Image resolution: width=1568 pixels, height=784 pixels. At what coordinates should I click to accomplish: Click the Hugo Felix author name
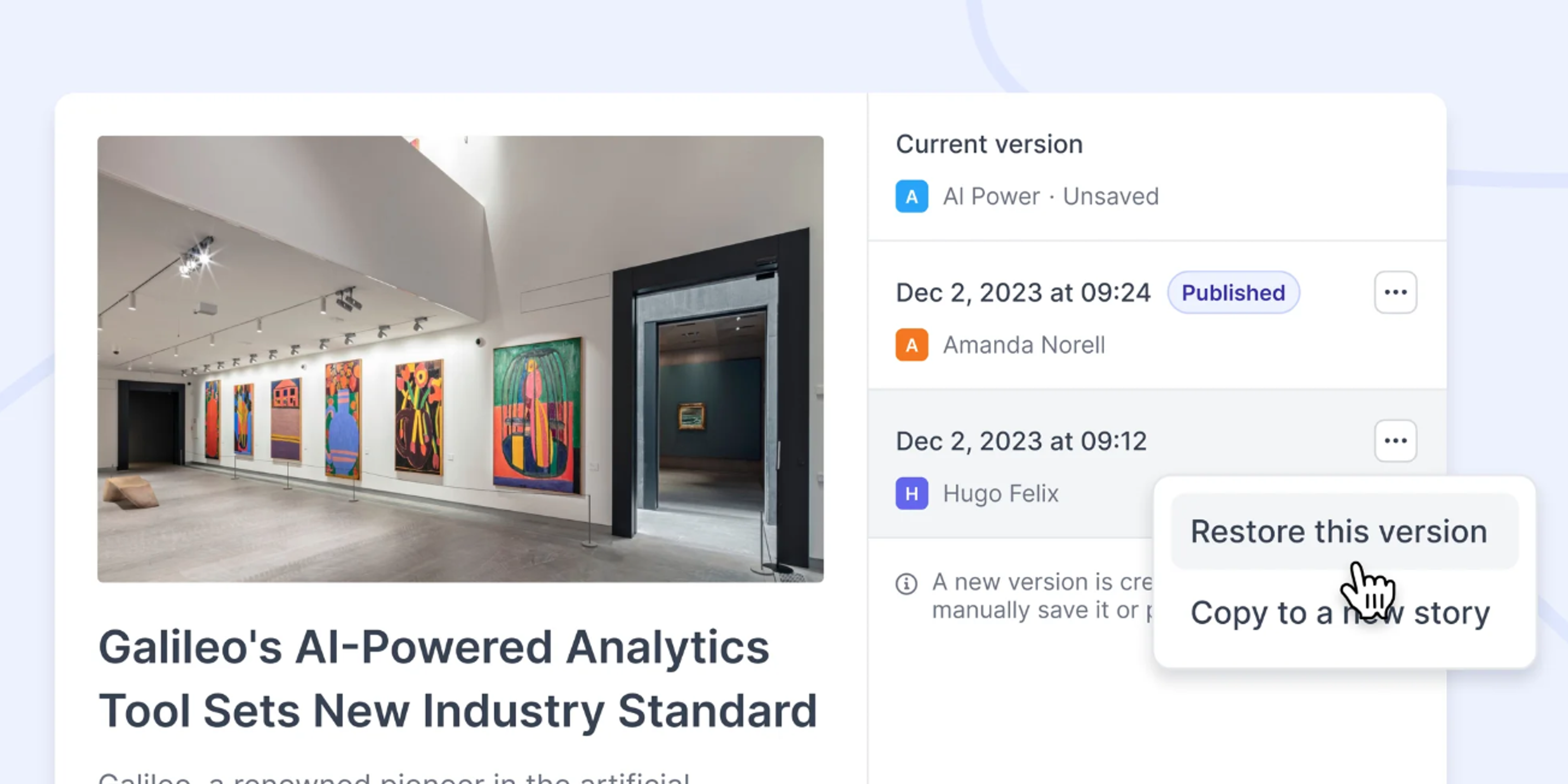click(1000, 493)
